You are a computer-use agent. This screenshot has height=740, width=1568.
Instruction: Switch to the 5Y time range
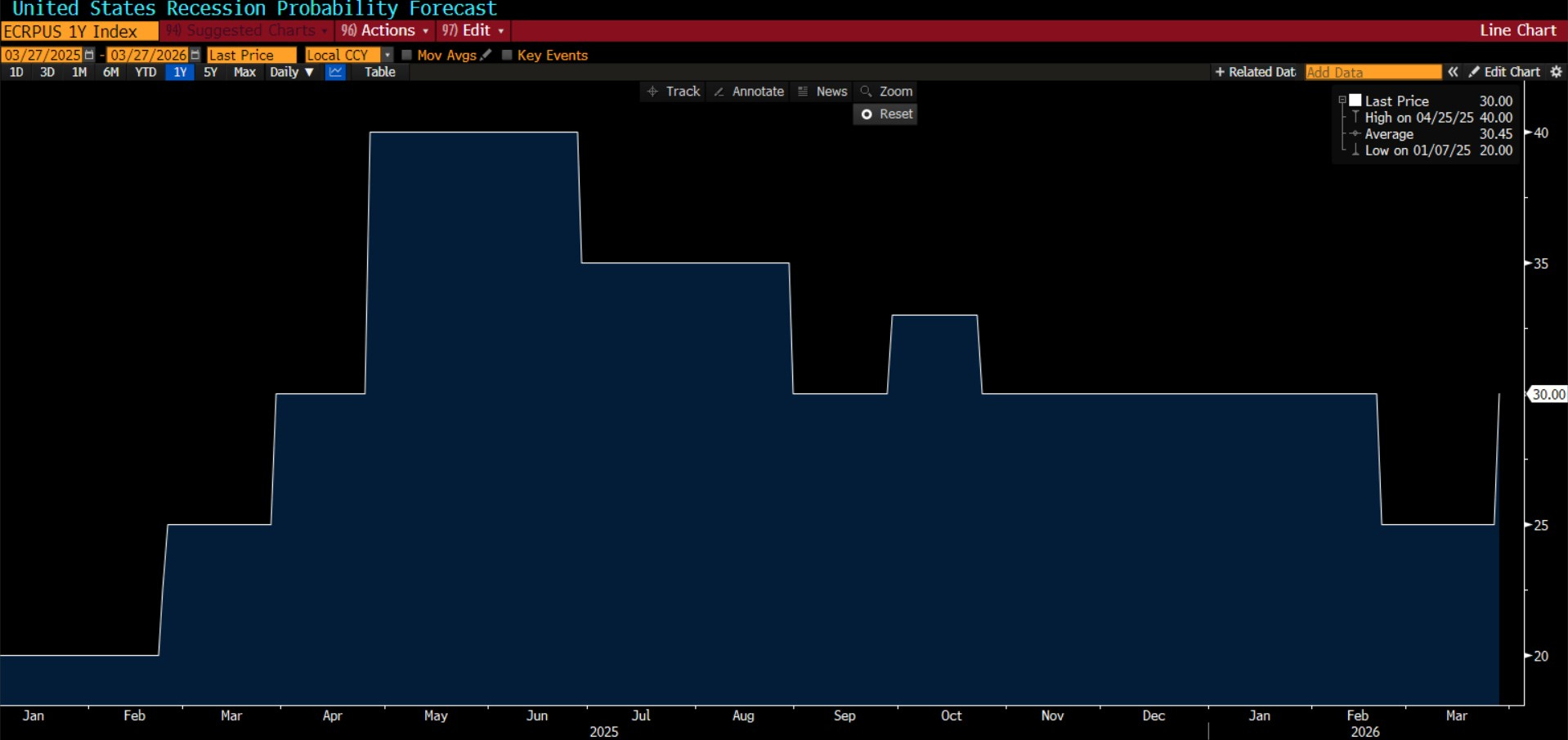[210, 72]
